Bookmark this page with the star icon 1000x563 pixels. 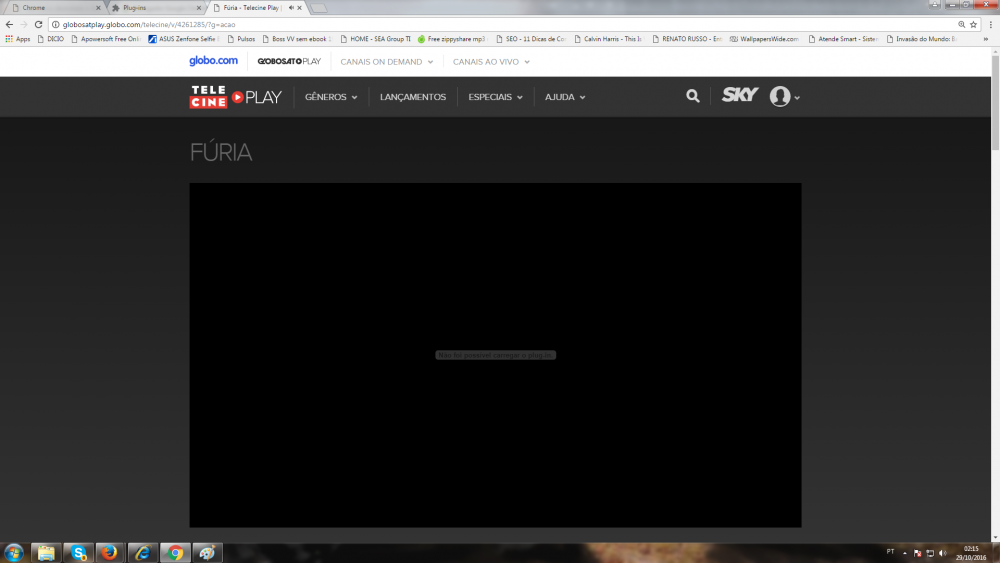click(x=973, y=24)
